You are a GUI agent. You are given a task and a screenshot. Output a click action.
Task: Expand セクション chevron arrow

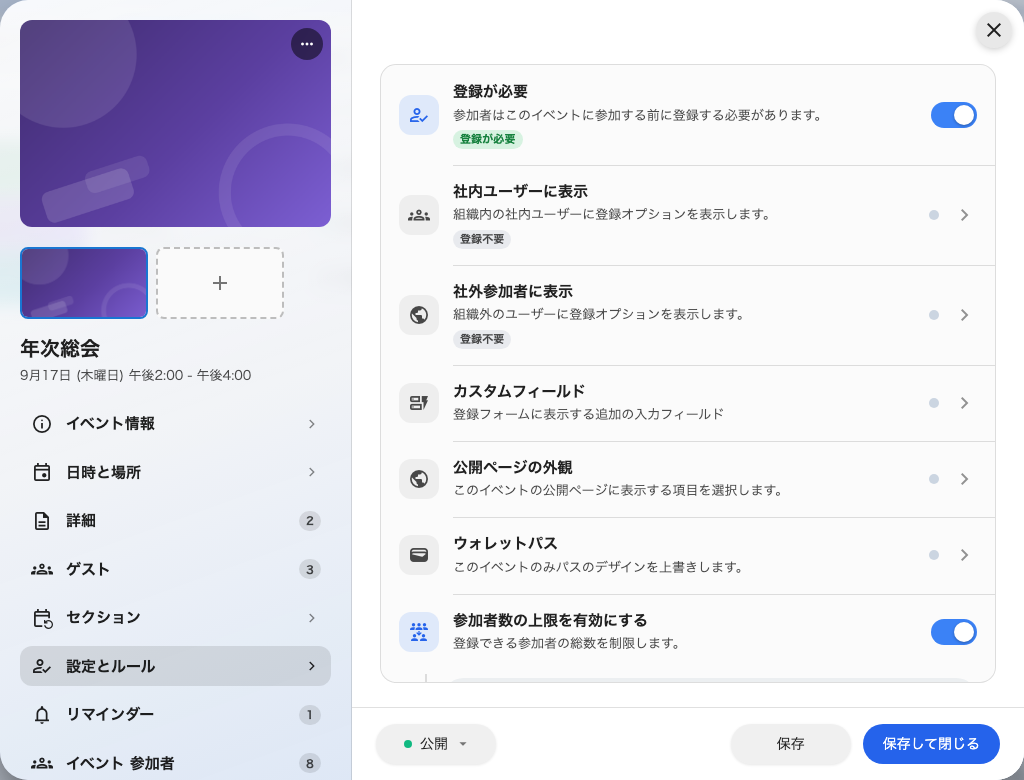312,618
